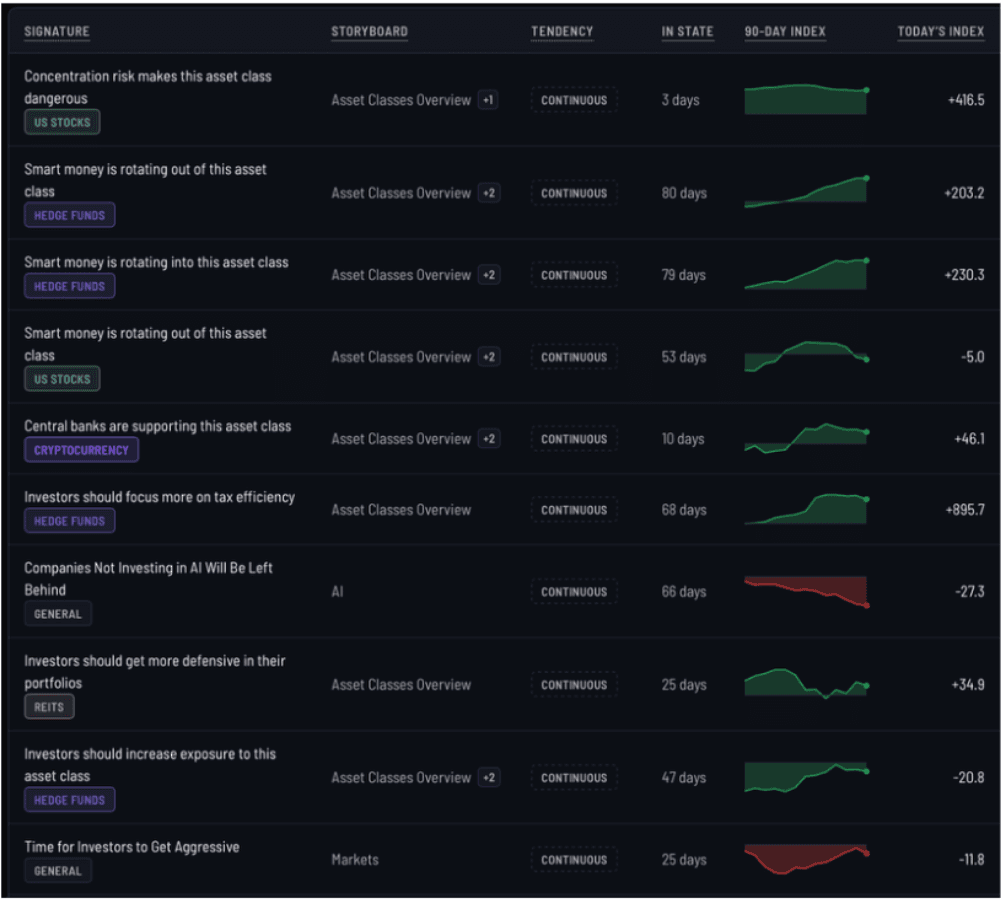
Task: Expand the +2 badge in the 80 days row
Action: pos(489,193)
